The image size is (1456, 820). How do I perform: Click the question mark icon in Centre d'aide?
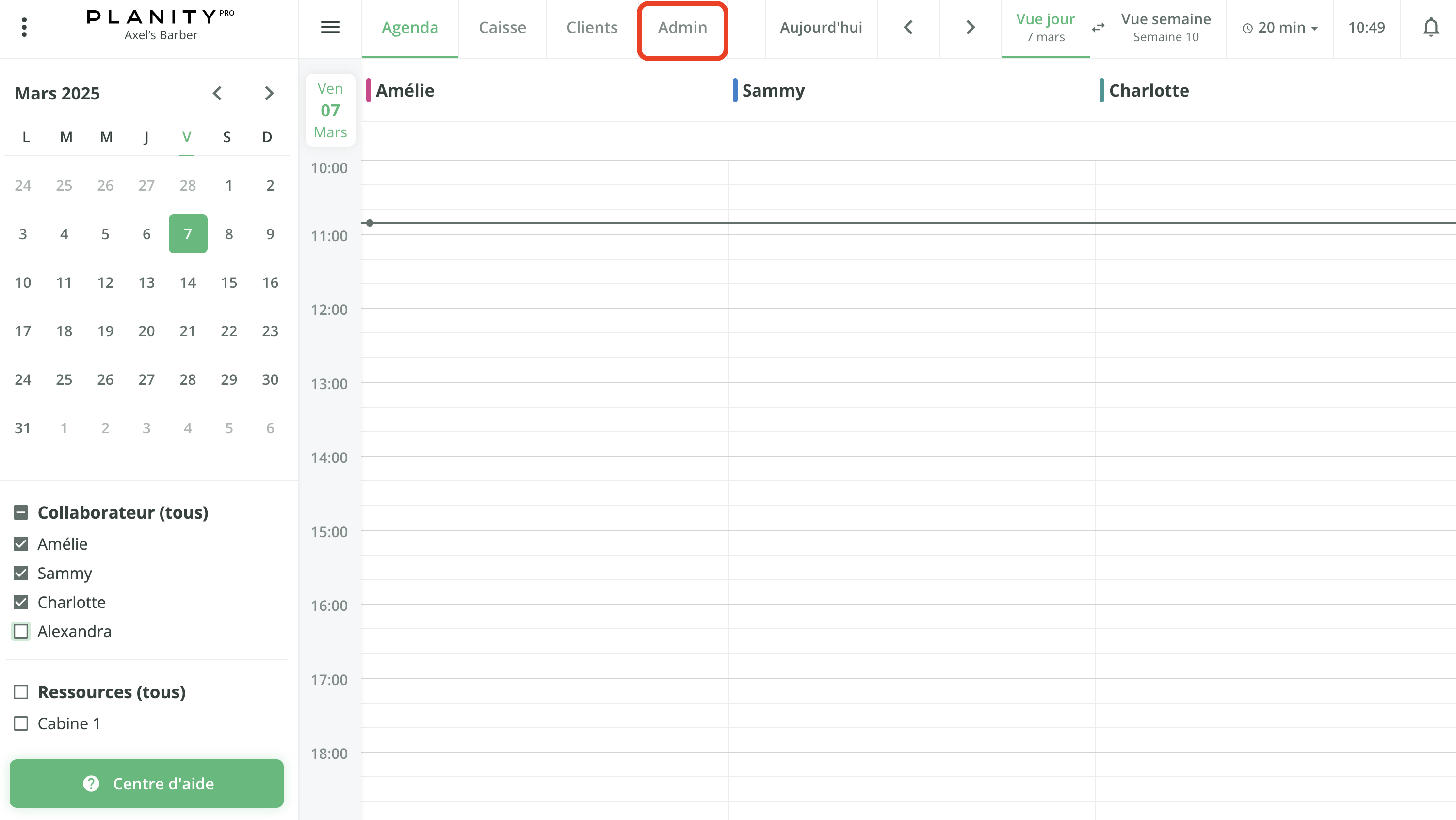pyautogui.click(x=92, y=784)
